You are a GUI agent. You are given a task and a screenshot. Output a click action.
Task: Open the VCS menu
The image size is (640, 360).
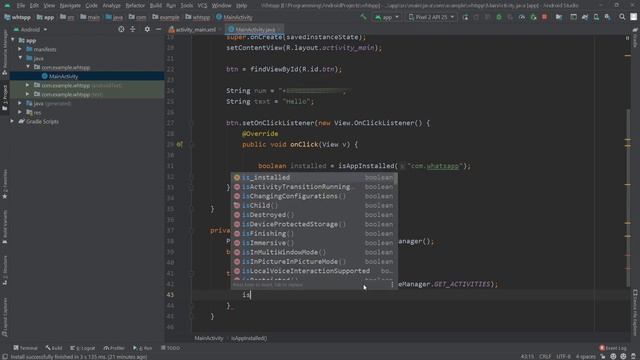pos(202,6)
